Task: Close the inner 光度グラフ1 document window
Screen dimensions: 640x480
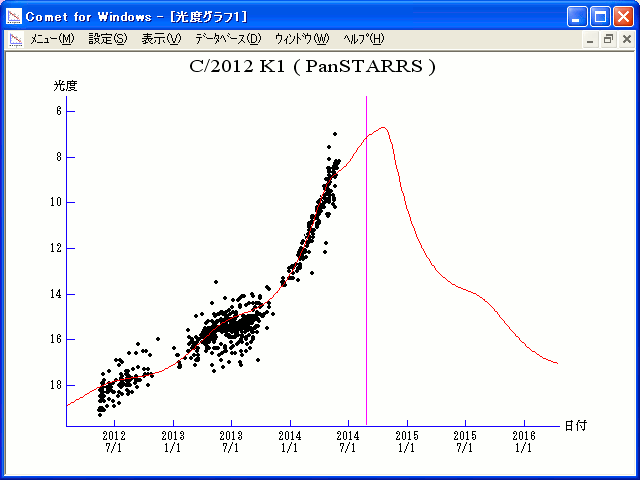Action: (x=627, y=40)
